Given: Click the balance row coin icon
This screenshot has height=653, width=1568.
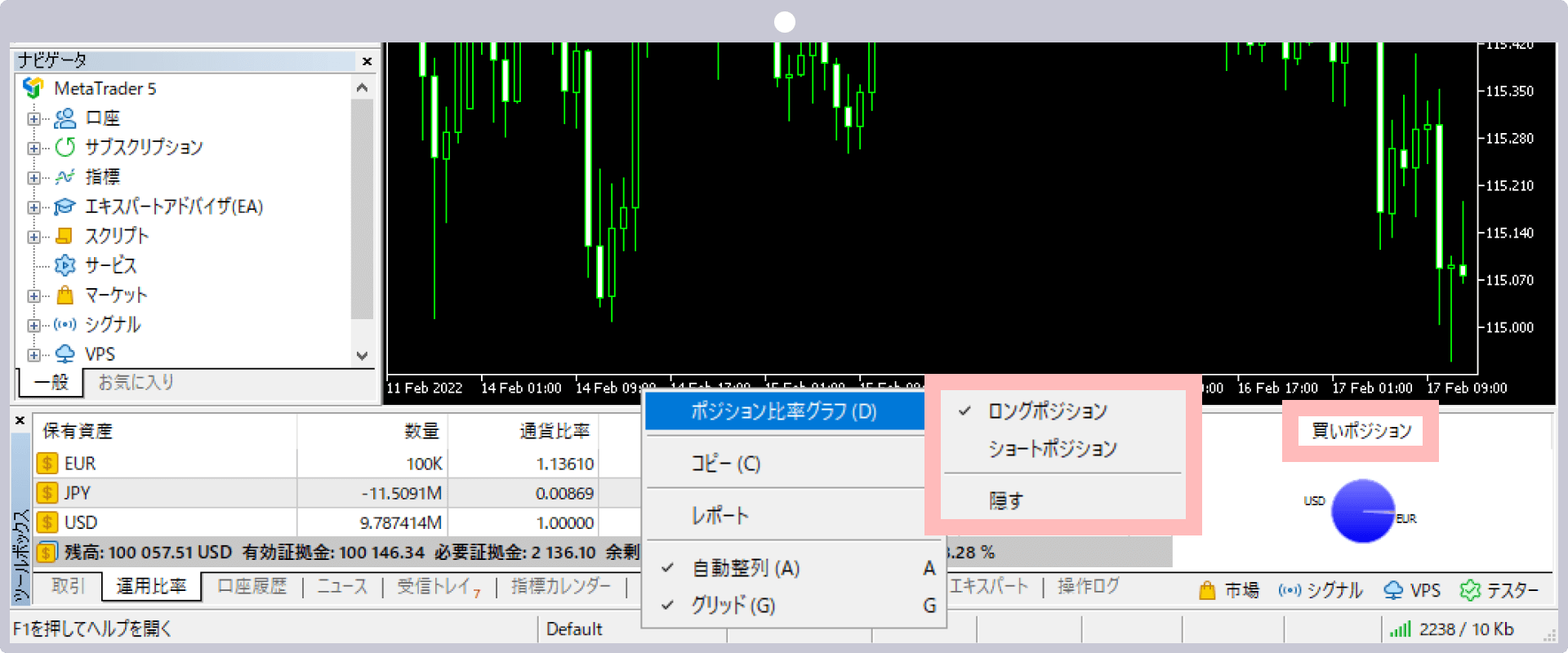Looking at the screenshot, I should coord(47,553).
